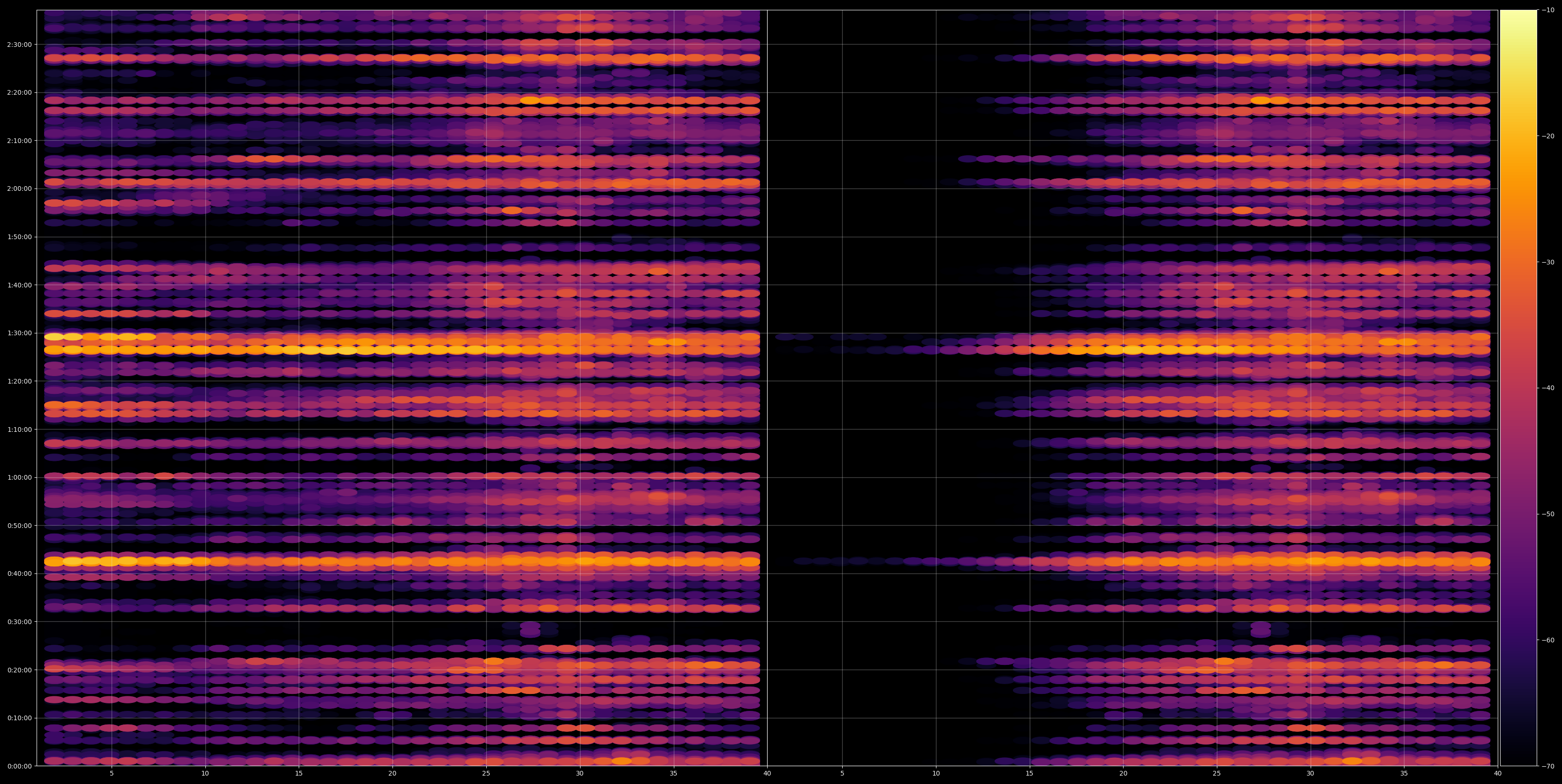
Task: Click x-axis label 40 beside the colorbar
Action: 1498,774
